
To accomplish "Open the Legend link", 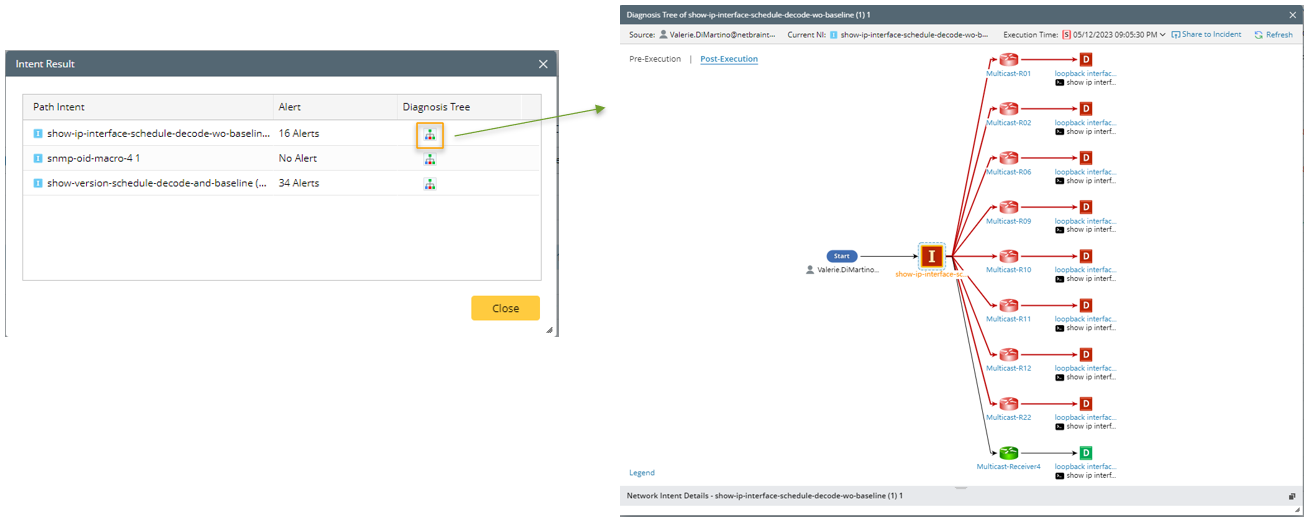I will 642,472.
